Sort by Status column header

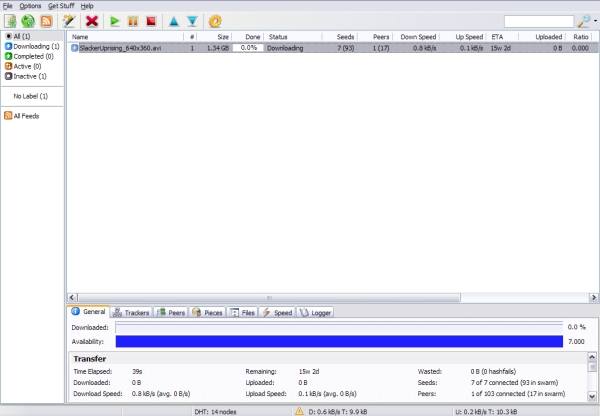click(x=293, y=37)
